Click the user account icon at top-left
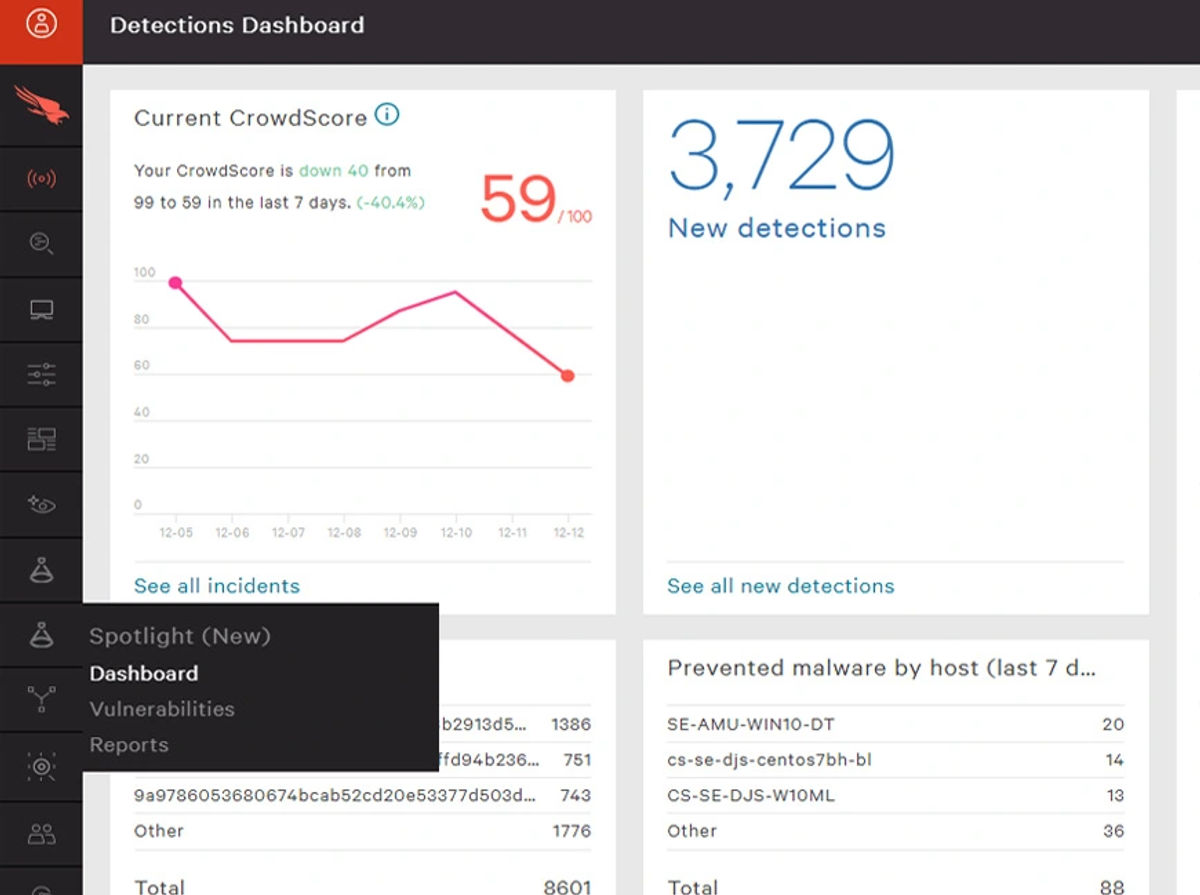The image size is (1200, 895). click(41, 25)
